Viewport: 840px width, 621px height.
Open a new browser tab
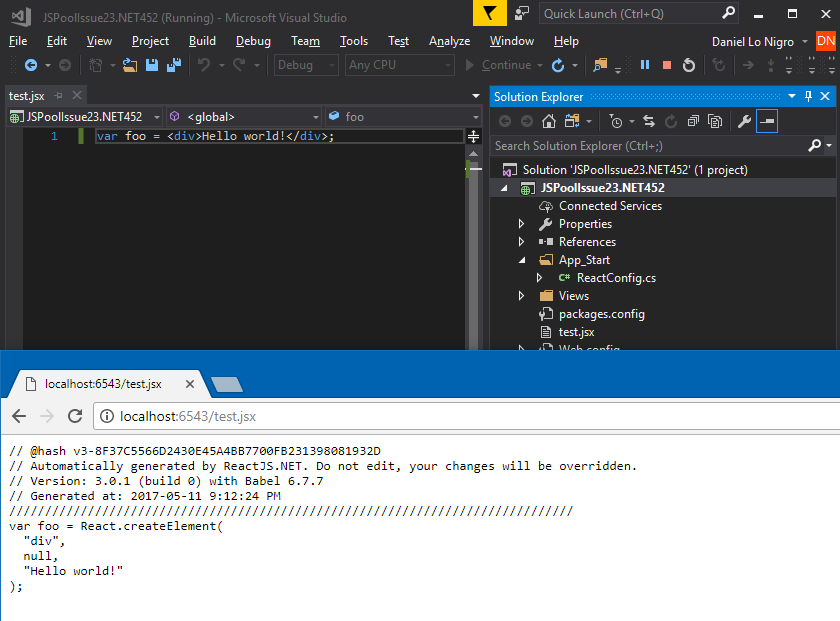tap(227, 384)
